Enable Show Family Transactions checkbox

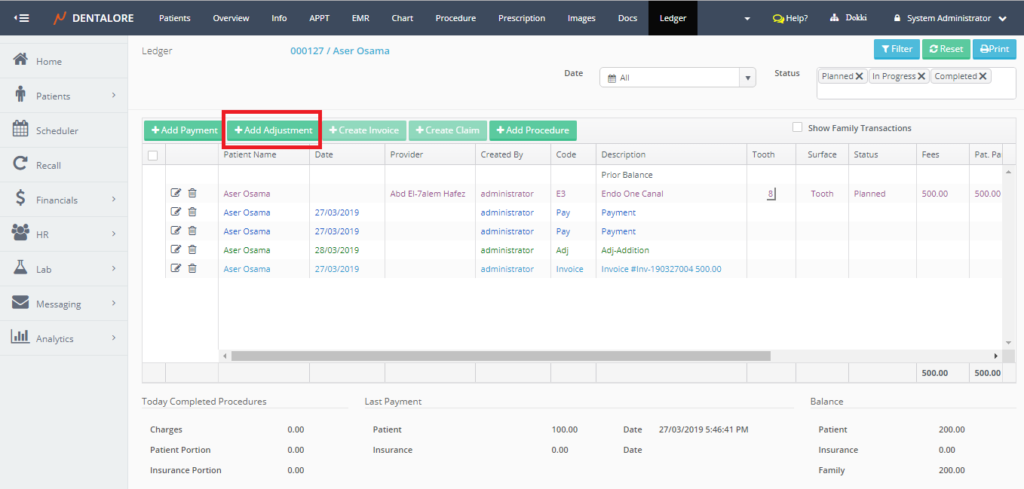pos(797,128)
